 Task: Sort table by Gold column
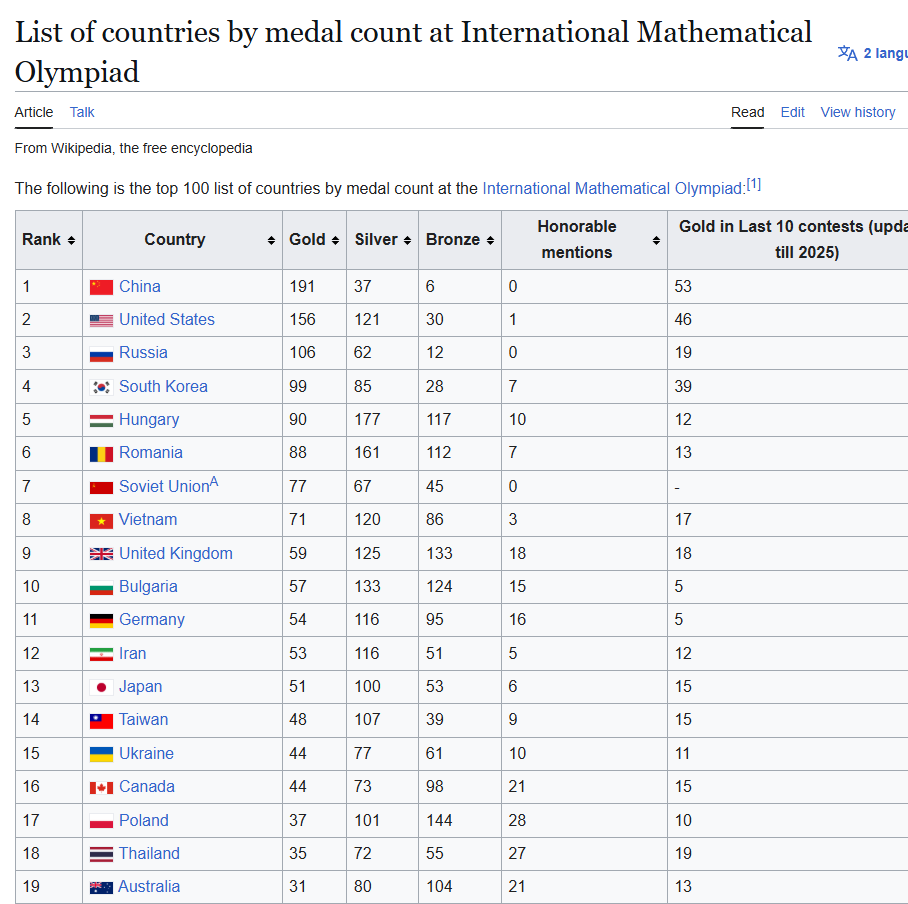337,240
